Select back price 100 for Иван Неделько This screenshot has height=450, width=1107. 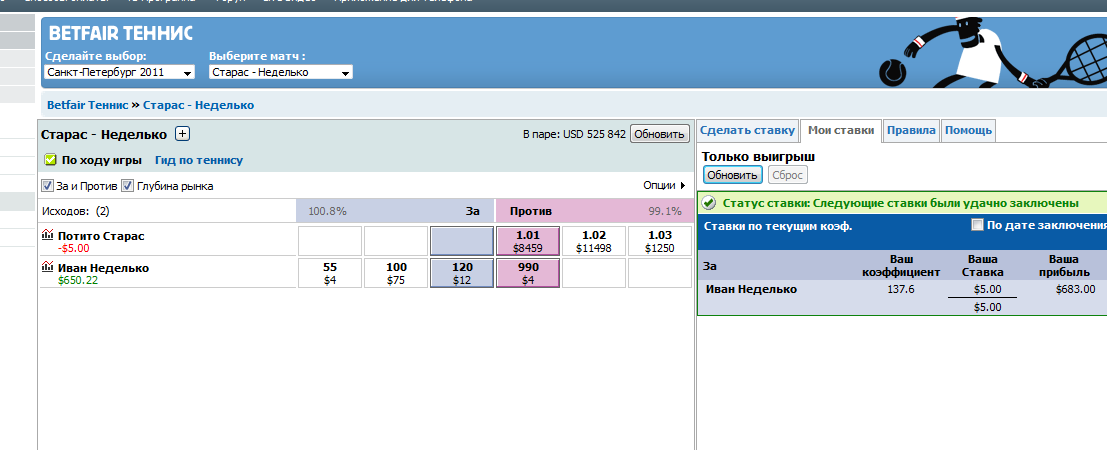click(396, 273)
